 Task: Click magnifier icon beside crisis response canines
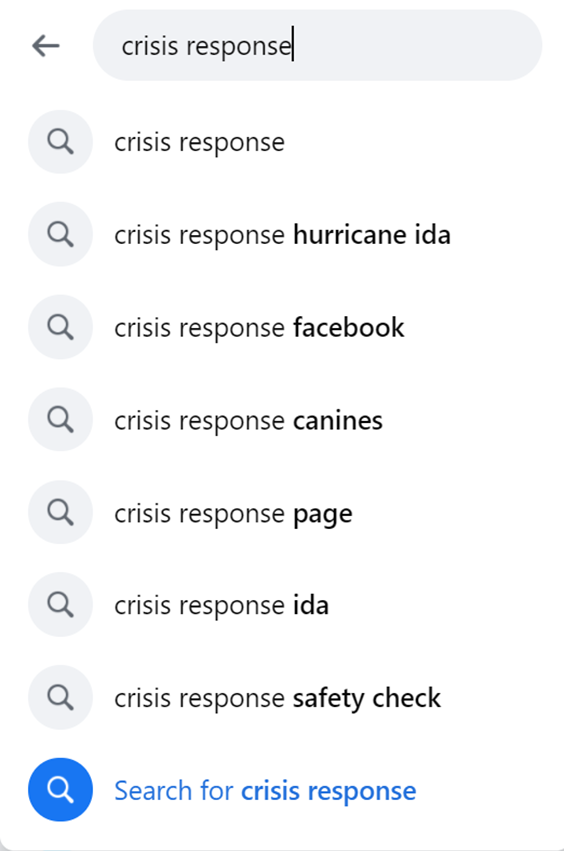[60, 420]
